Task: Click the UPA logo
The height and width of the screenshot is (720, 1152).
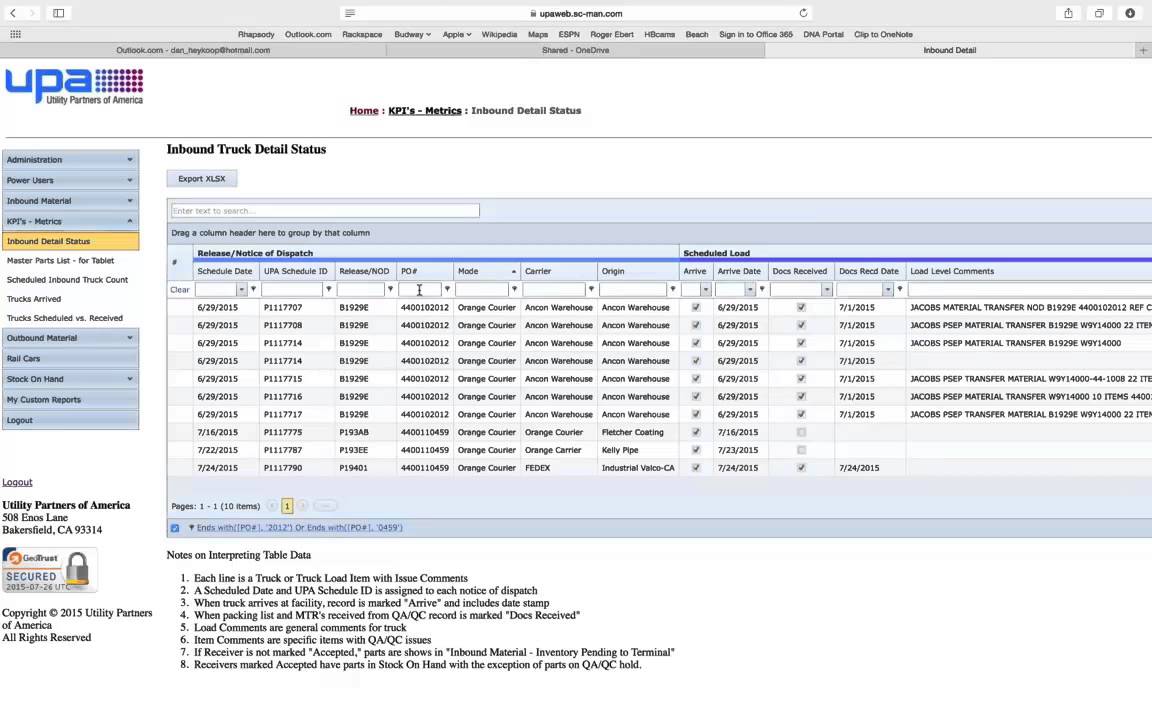Action: (x=74, y=87)
